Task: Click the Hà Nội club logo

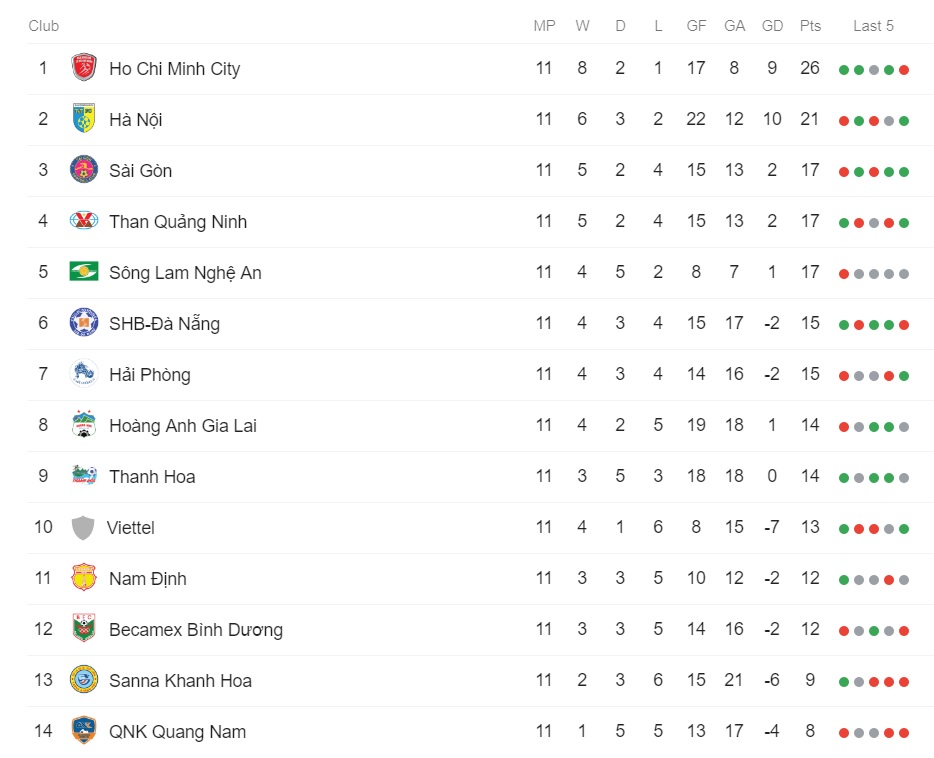Action: click(x=84, y=118)
